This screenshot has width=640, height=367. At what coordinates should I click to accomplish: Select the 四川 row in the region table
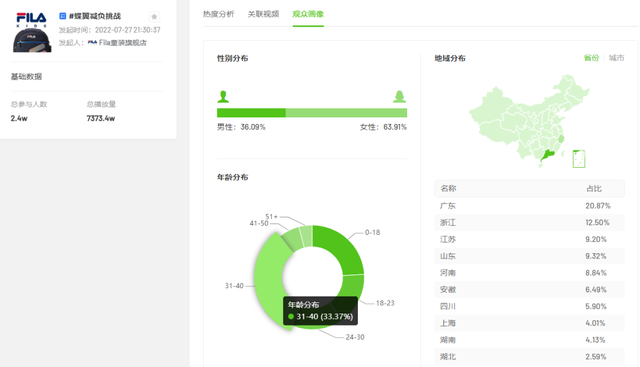click(x=529, y=306)
